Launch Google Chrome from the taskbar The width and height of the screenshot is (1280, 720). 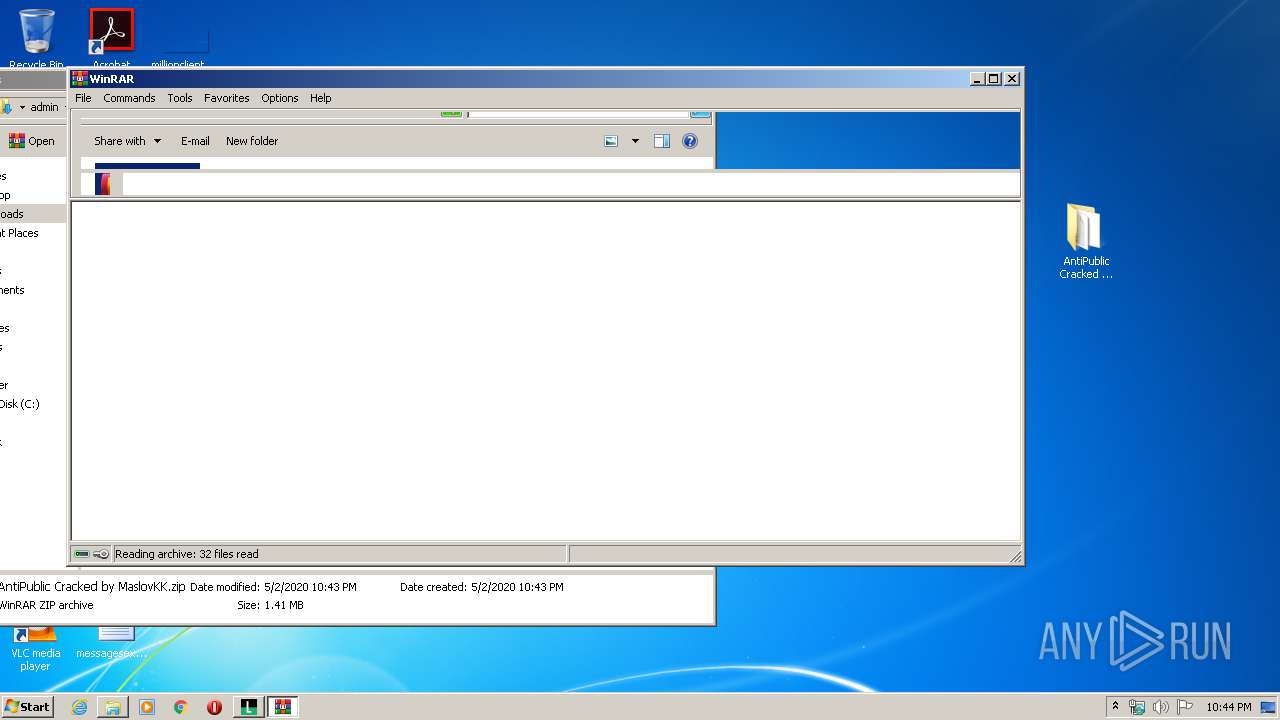(181, 707)
